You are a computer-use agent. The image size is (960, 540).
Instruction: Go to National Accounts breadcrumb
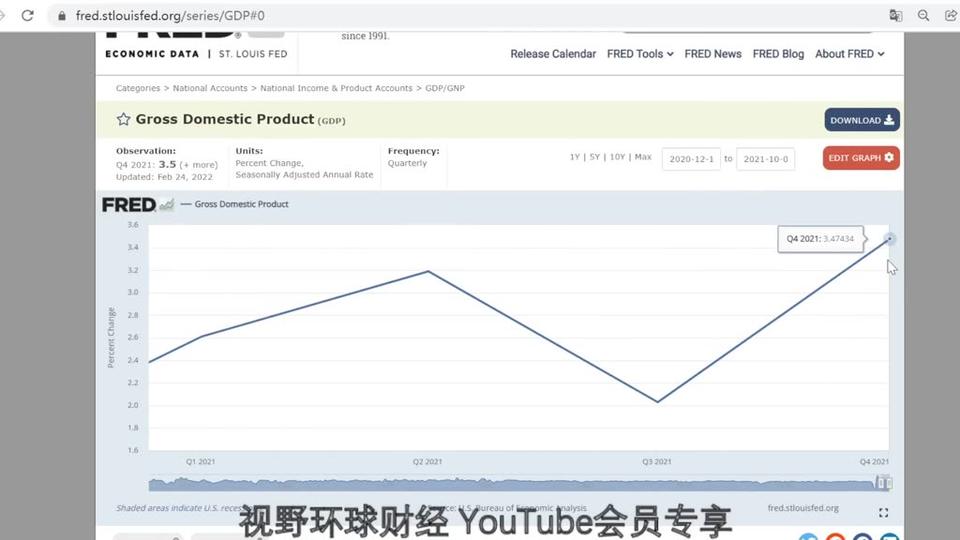coord(210,88)
